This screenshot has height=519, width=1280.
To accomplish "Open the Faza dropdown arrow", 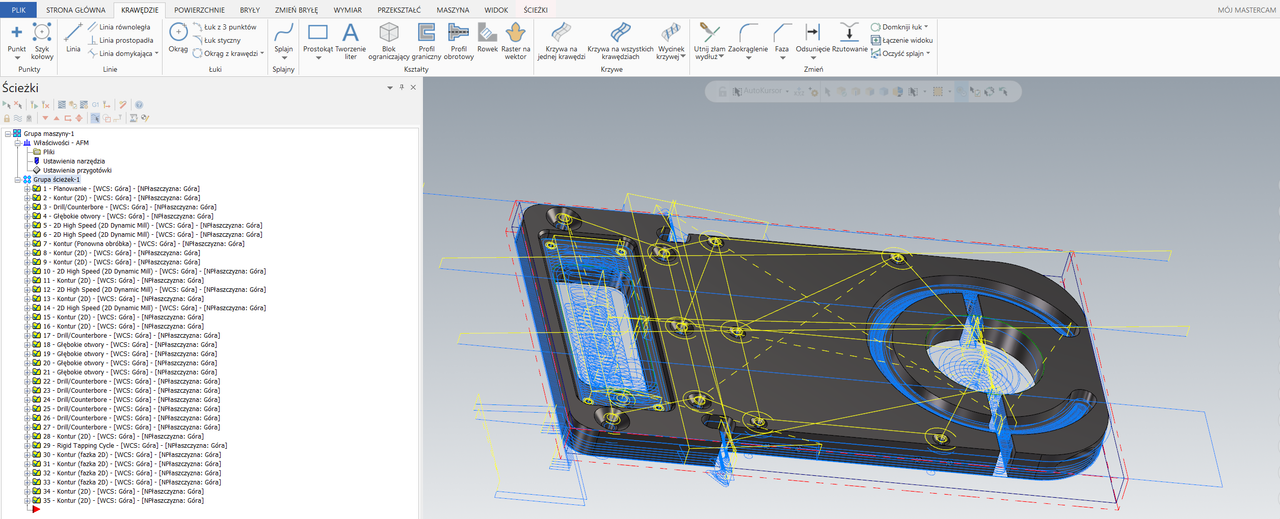I will click(783, 58).
